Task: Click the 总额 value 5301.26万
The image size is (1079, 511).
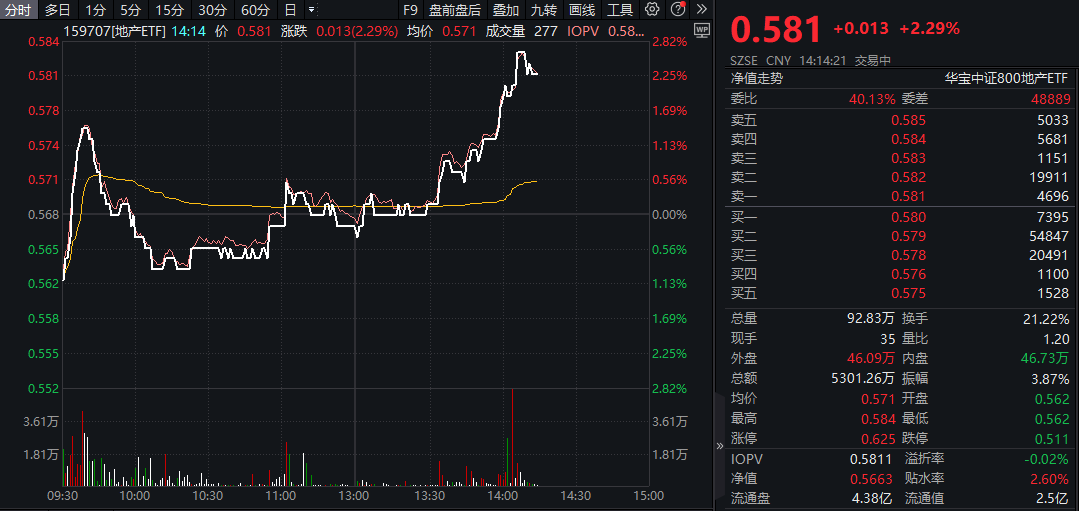Action: (864, 378)
